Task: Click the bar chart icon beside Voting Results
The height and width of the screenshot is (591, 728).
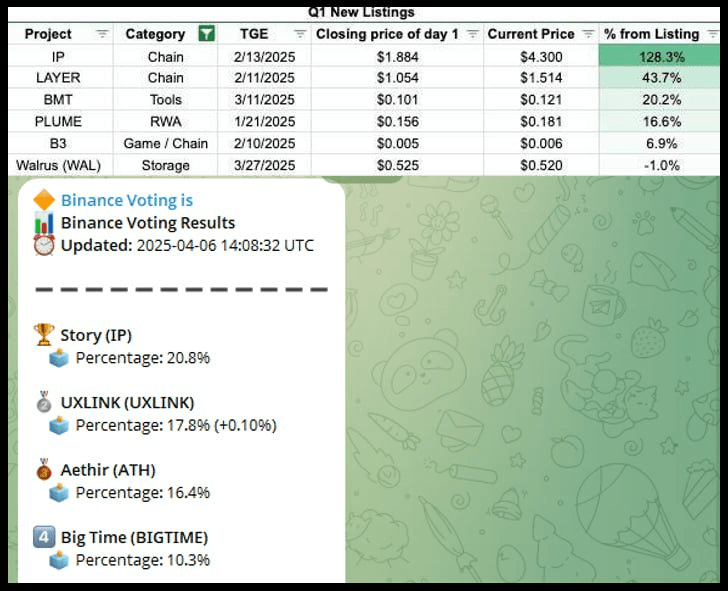Action: click(44, 222)
